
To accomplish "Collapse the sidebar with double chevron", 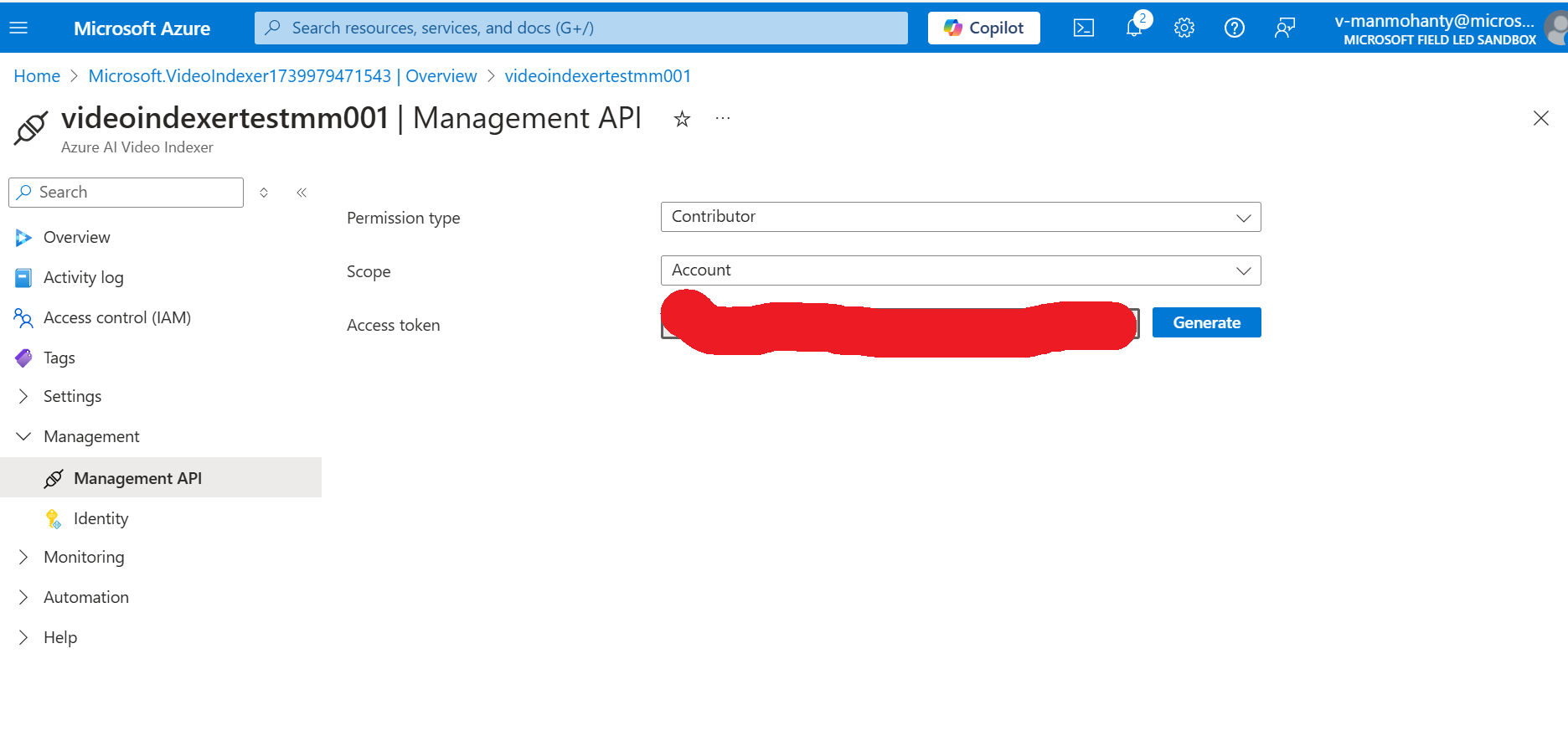I will click(x=302, y=193).
